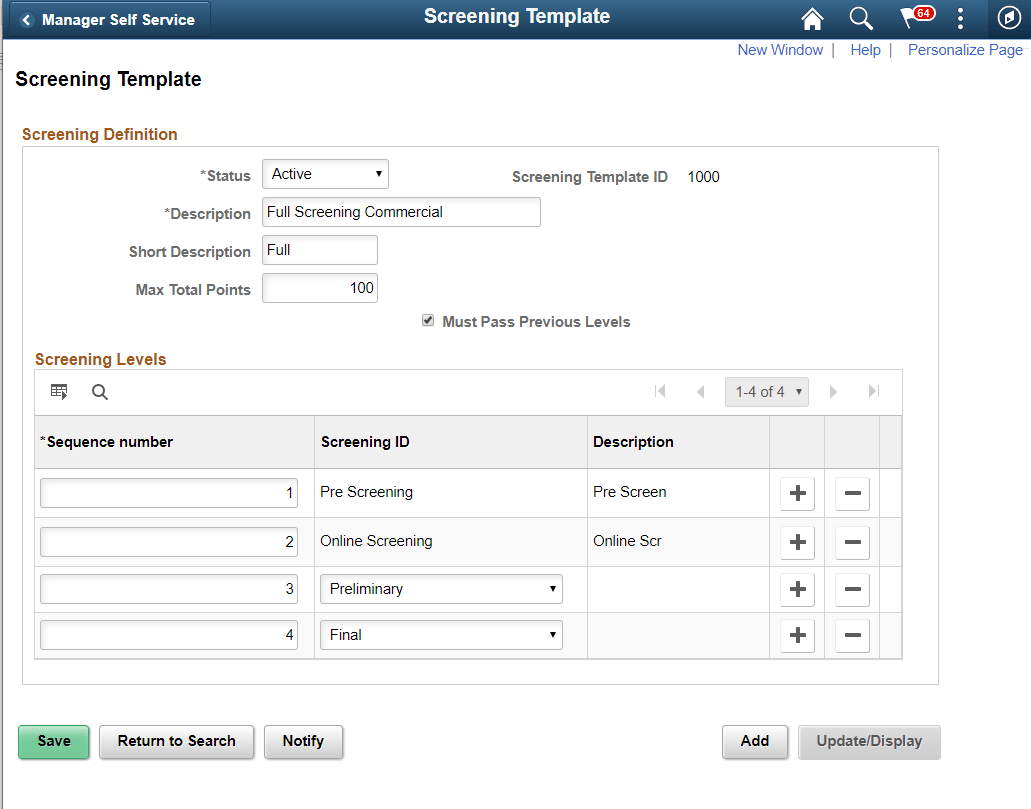Screen dimensions: 1031x809
Task: Click the Personalize grid icon in Screening Levels
Action: click(x=59, y=391)
